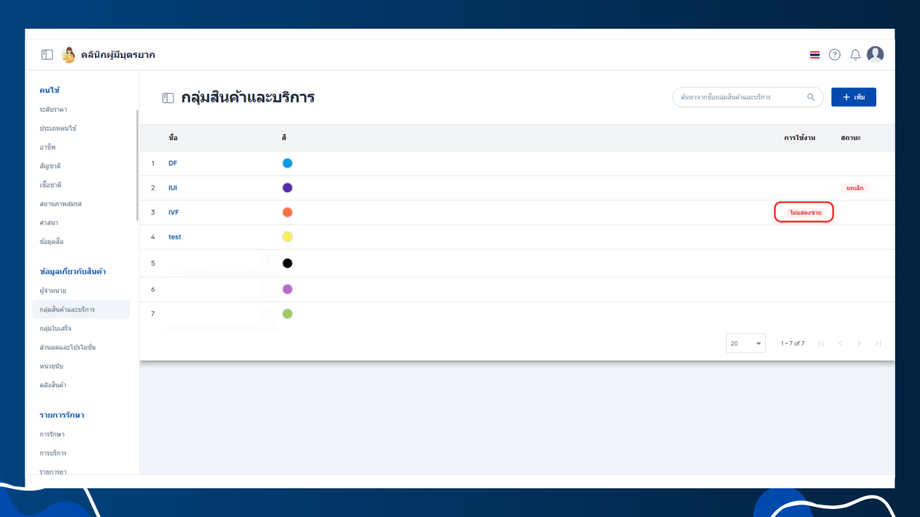Open สัญชาติ in the sidebar
Image resolution: width=920 pixels, height=517 pixels.
(50, 166)
